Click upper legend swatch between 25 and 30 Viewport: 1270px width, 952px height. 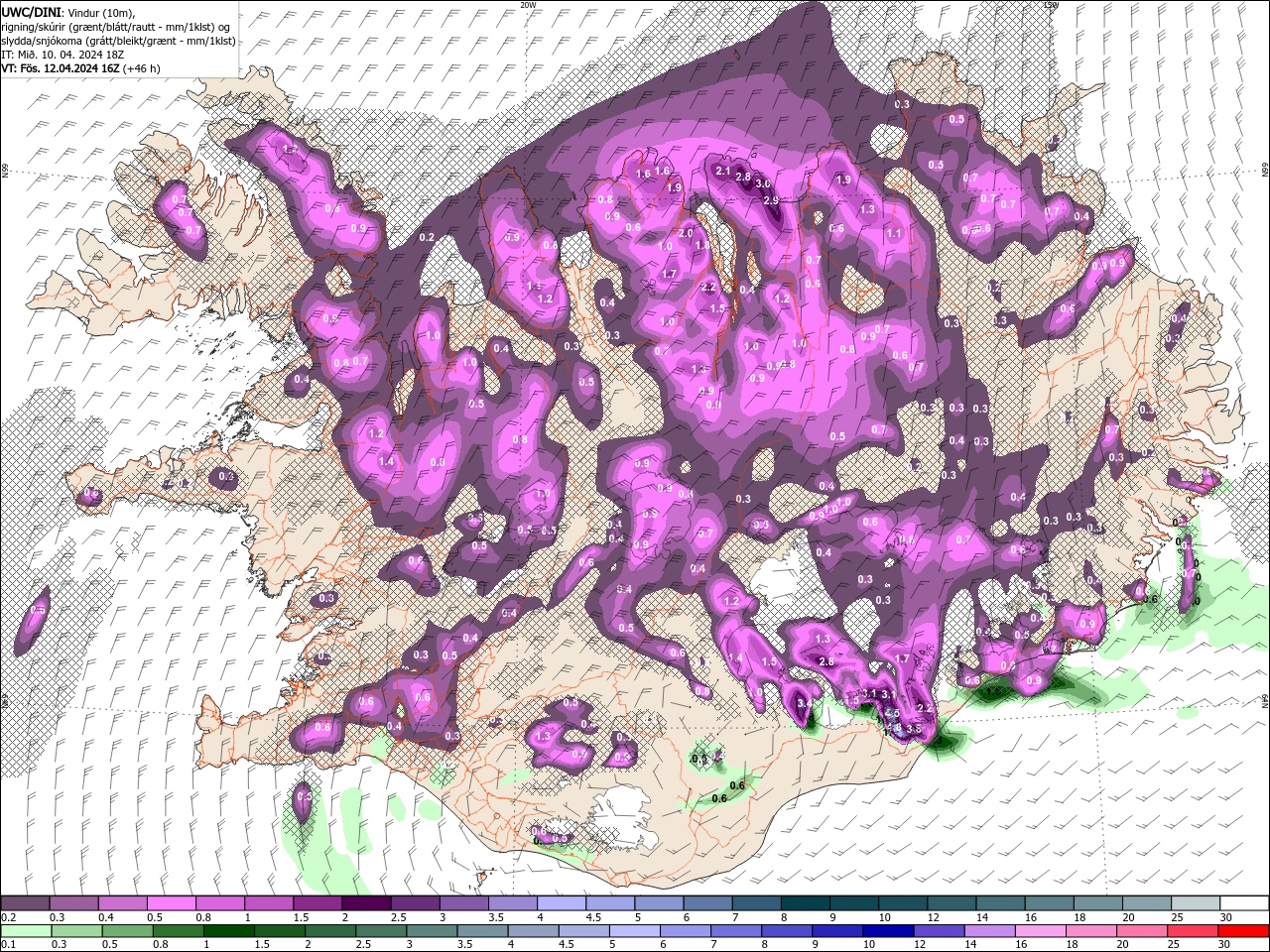1196,902
